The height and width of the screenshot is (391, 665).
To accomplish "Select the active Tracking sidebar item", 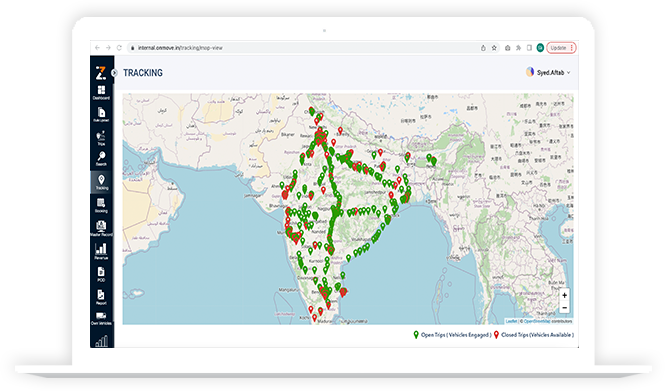I will coord(101,182).
